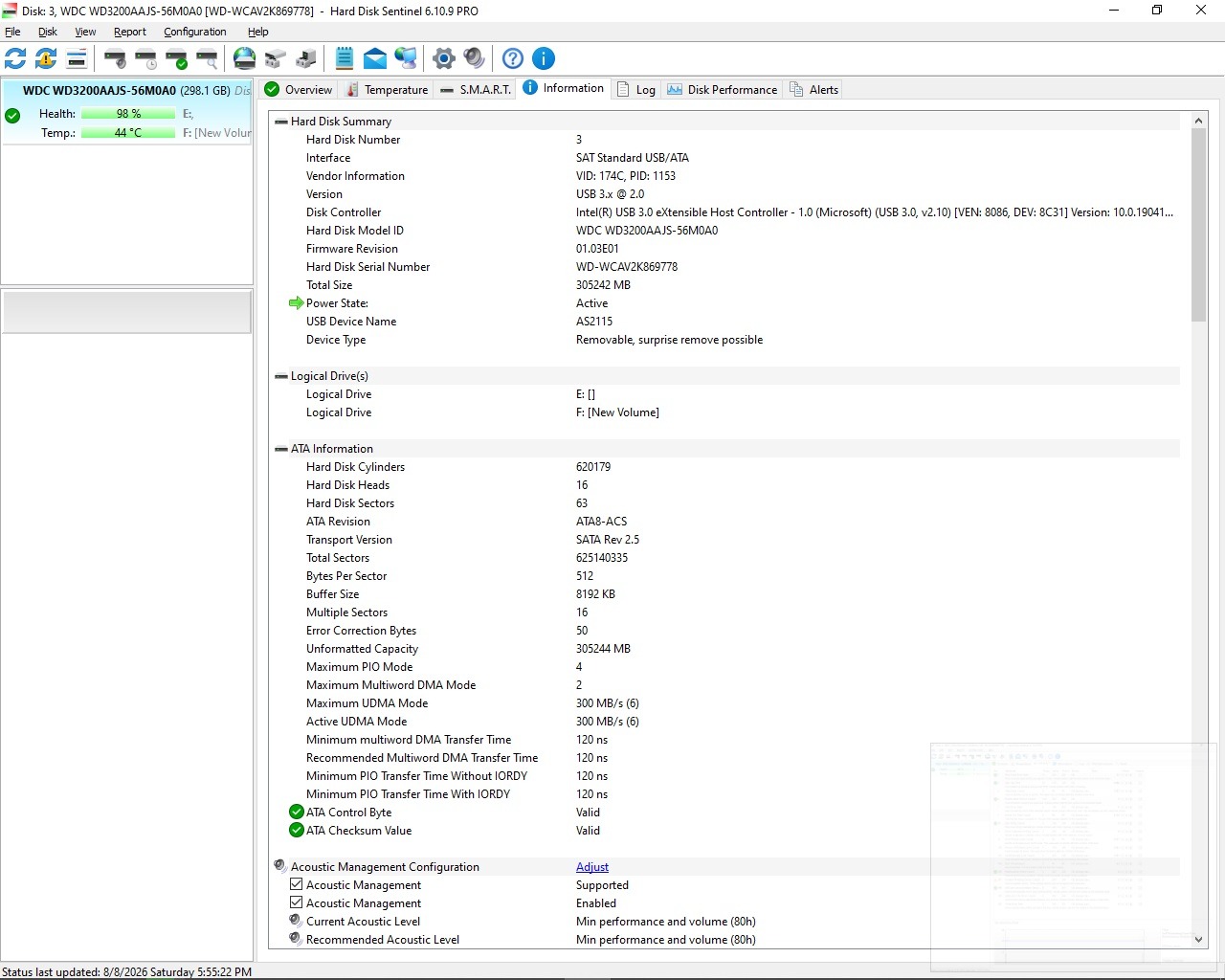This screenshot has height=980, width=1225.
Task: Select the Information tab
Action: pyautogui.click(x=564, y=88)
